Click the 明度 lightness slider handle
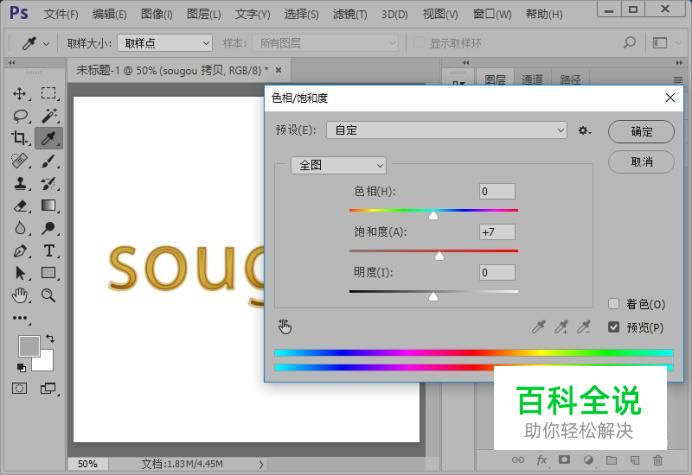The image size is (692, 475). [433, 296]
